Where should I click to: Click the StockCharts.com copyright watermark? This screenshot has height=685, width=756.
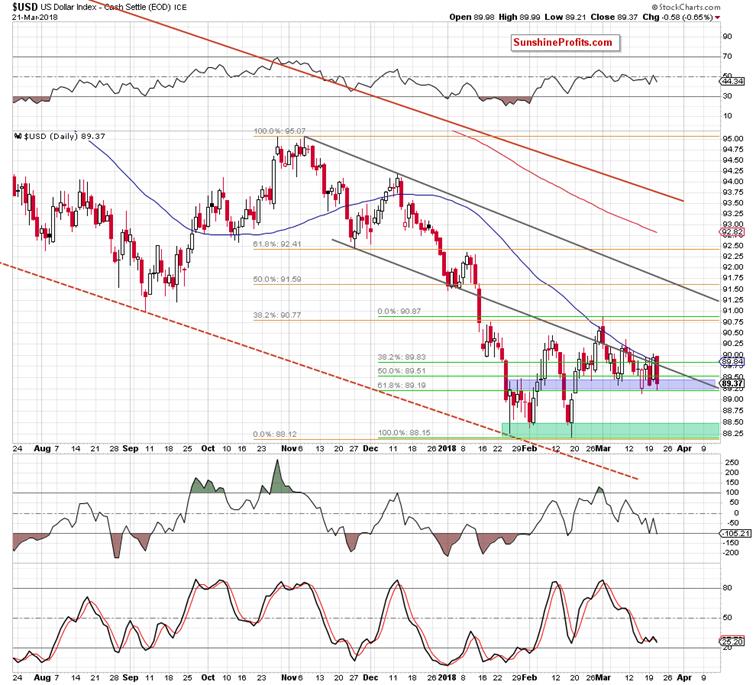[711, 5]
